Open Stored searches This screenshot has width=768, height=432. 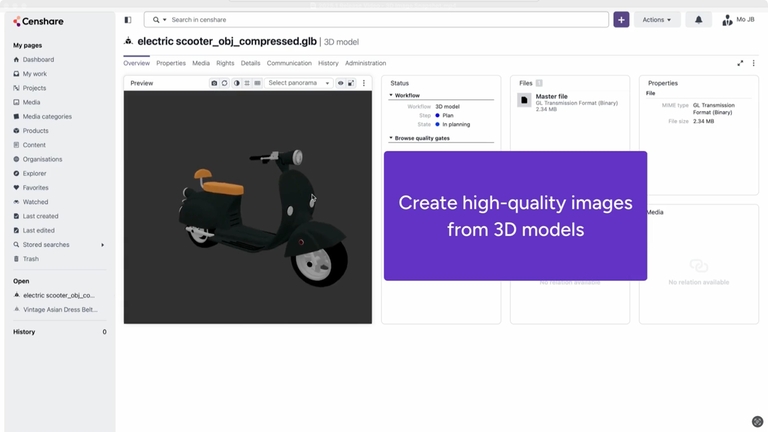[46, 244]
